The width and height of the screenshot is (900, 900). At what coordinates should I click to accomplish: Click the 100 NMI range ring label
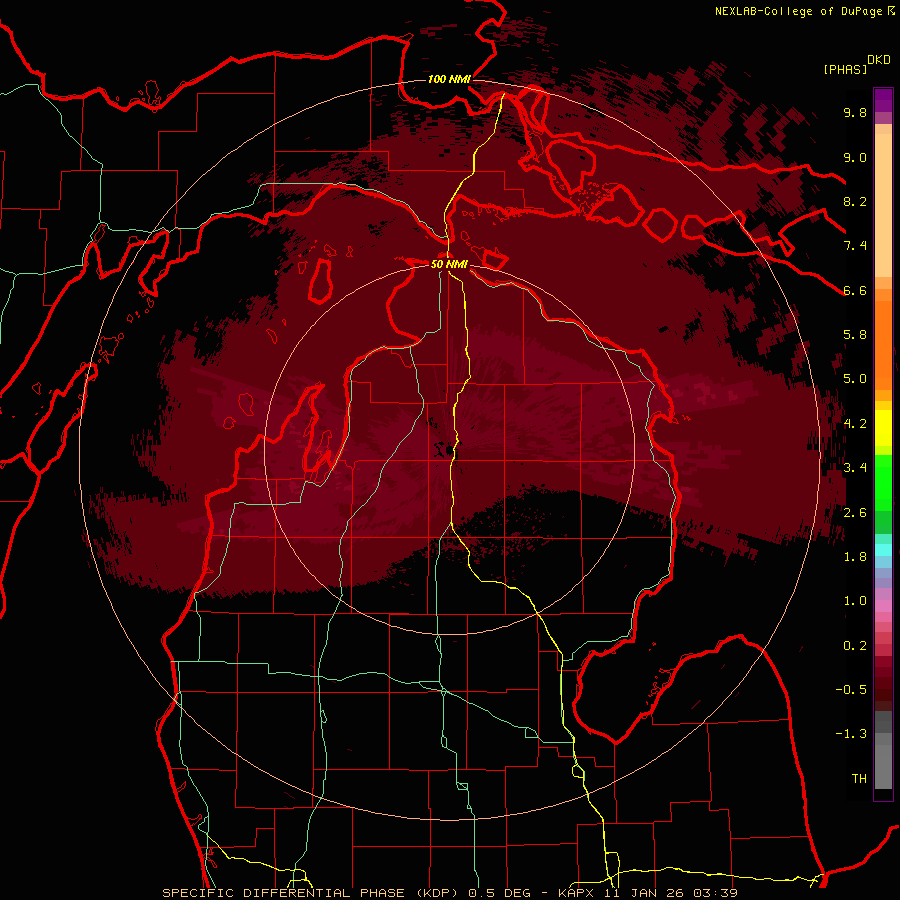tap(449, 79)
